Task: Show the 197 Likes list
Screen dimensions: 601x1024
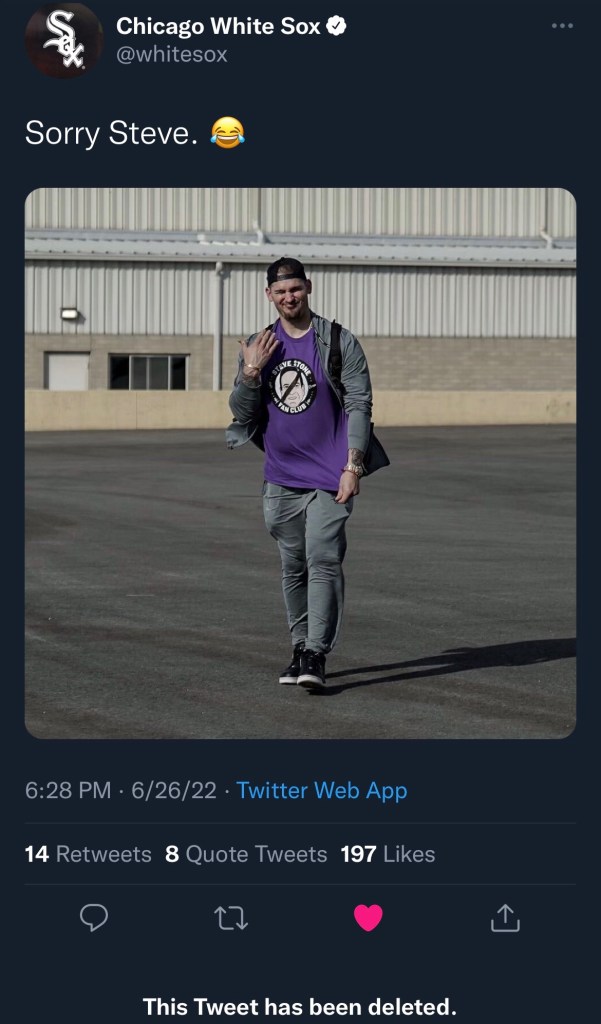Action: click(388, 854)
